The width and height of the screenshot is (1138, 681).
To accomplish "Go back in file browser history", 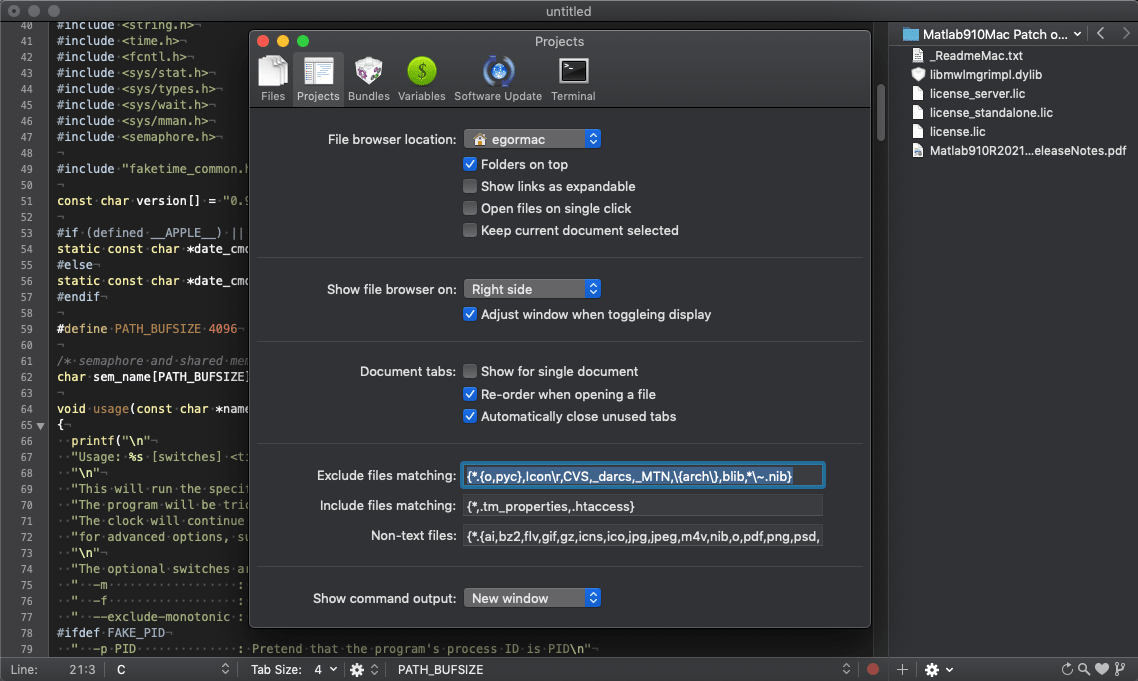I will (x=1100, y=34).
